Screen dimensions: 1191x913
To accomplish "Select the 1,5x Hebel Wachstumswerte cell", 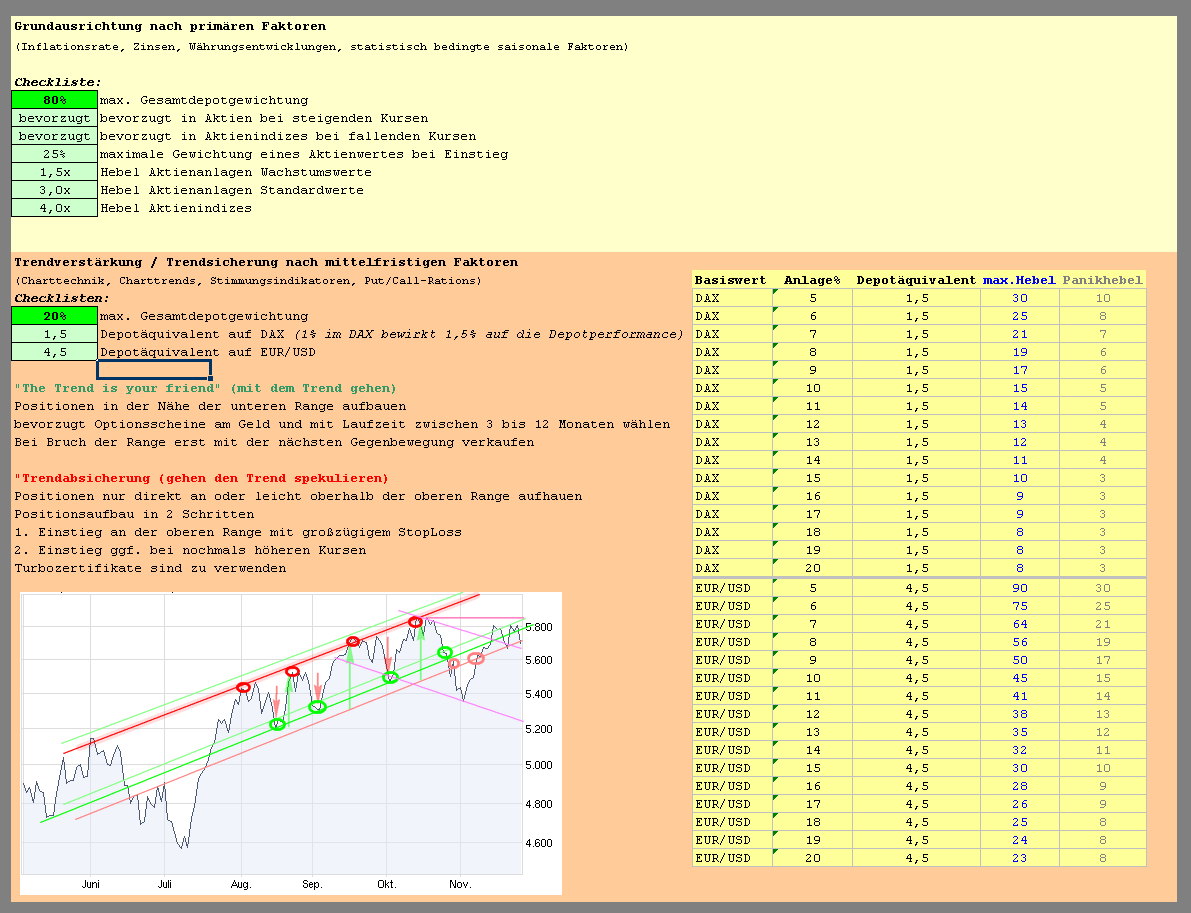I will (53, 171).
